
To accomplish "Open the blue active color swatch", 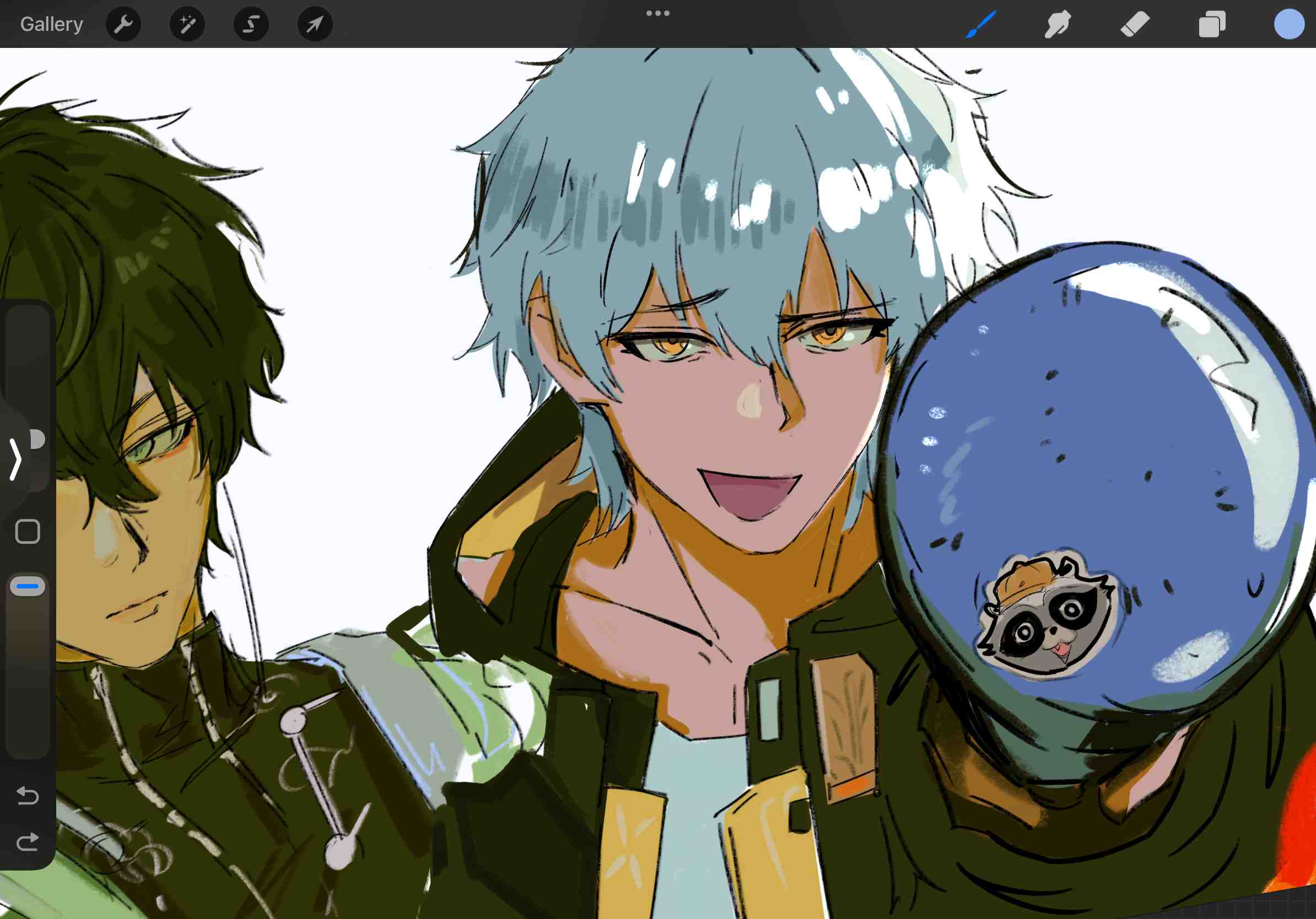I will (1289, 24).
